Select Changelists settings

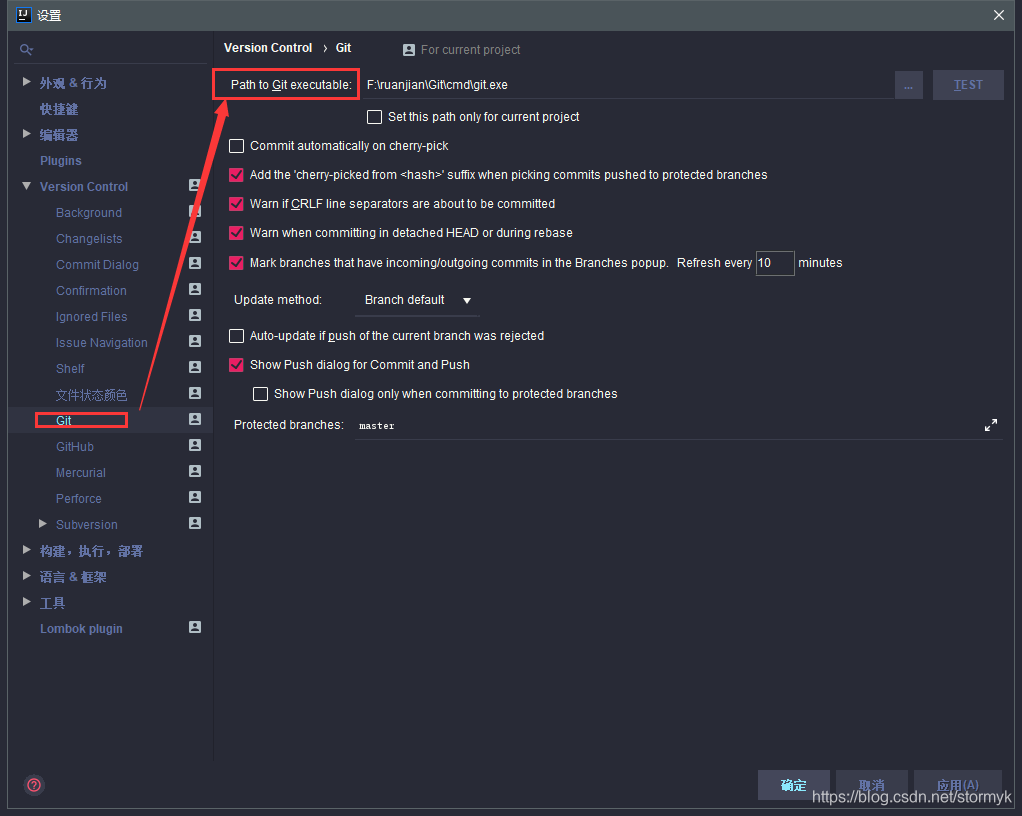(x=89, y=239)
